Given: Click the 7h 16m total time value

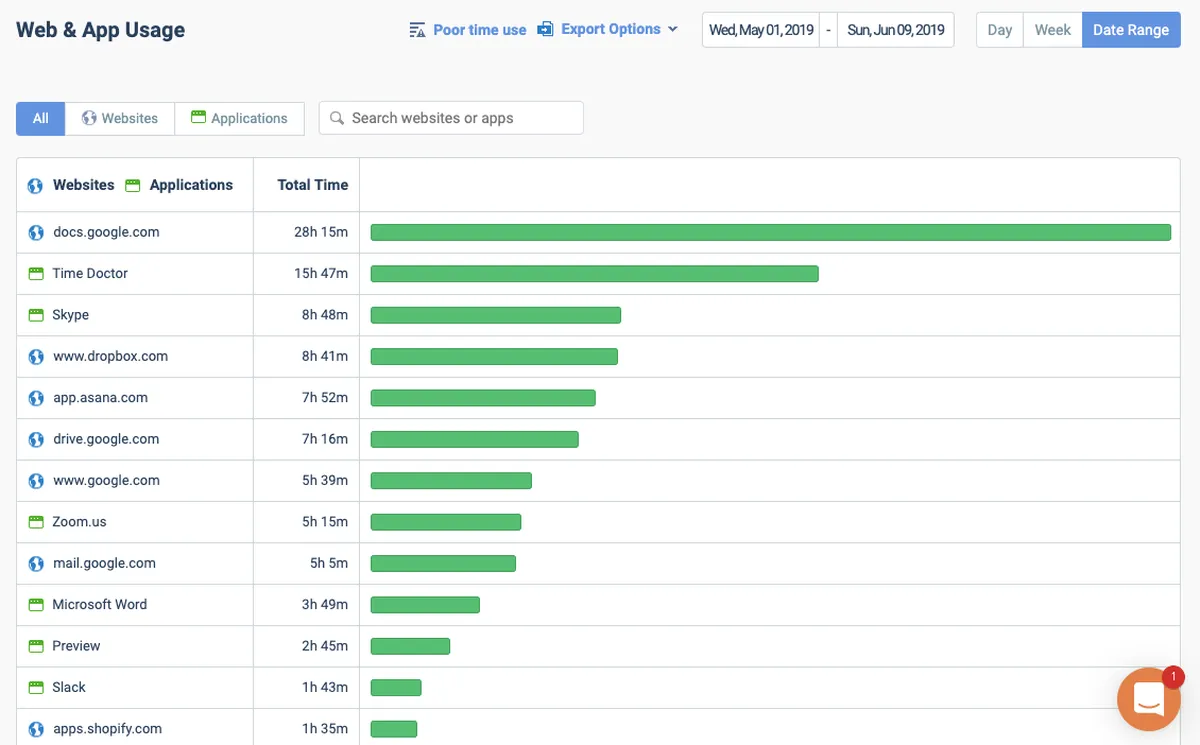Looking at the screenshot, I should (x=325, y=439).
